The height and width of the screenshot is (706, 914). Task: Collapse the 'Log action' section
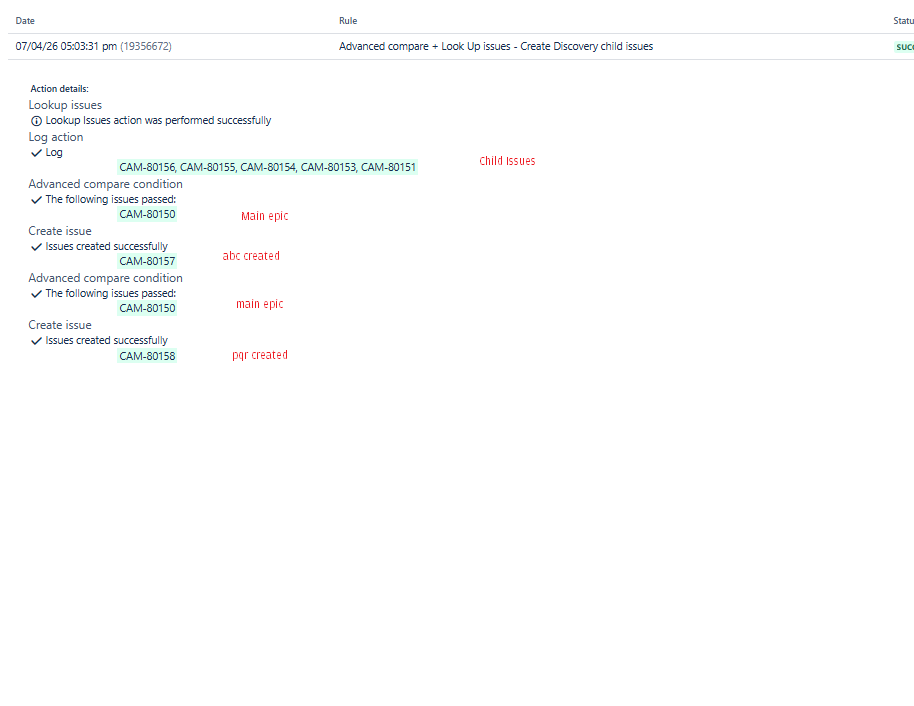click(55, 137)
